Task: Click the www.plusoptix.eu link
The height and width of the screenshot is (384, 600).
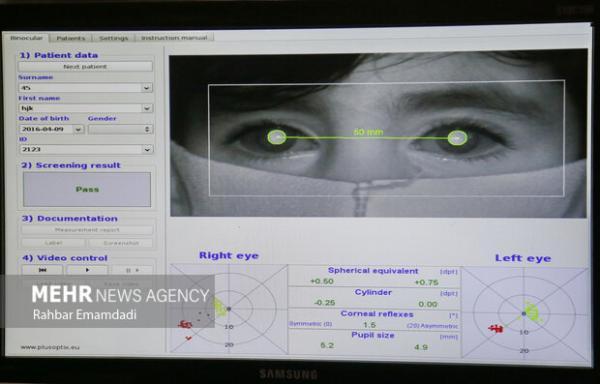Action: [x=50, y=347]
